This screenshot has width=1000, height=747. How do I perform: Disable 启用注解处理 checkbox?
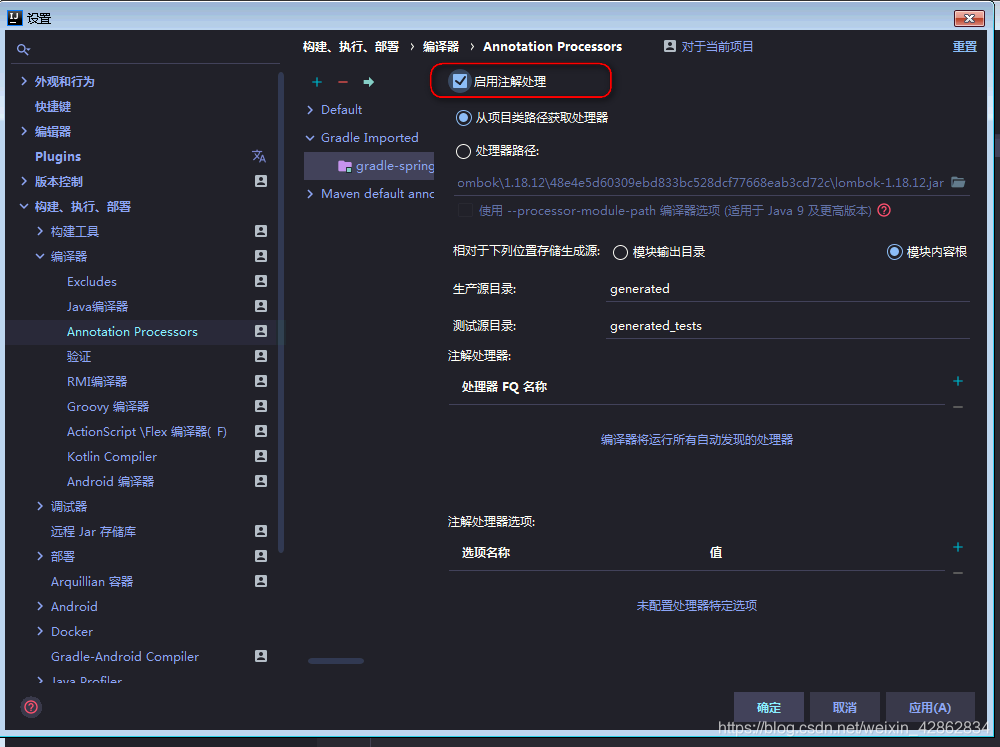tap(459, 81)
